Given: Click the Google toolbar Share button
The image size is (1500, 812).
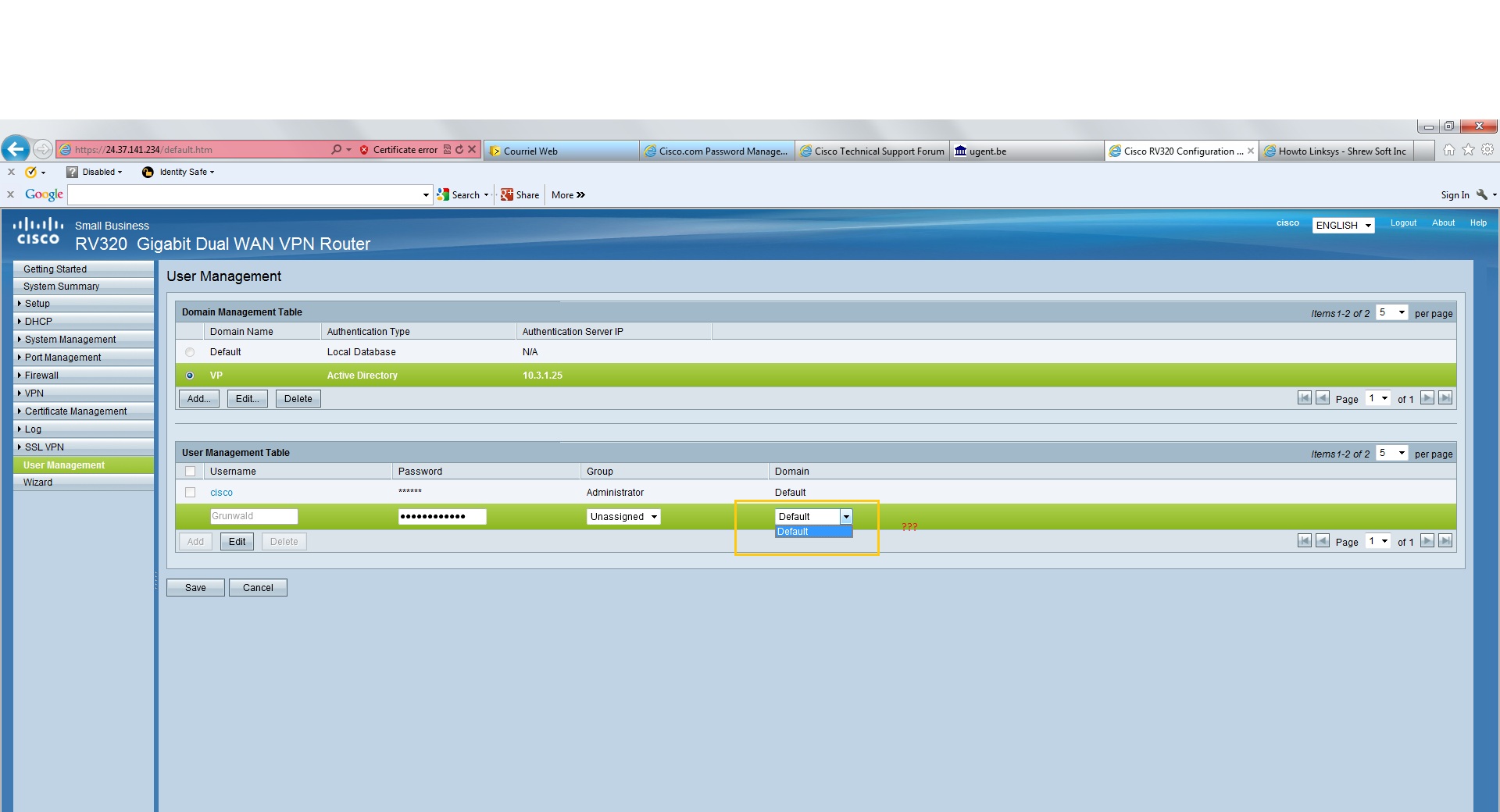Looking at the screenshot, I should [520, 195].
